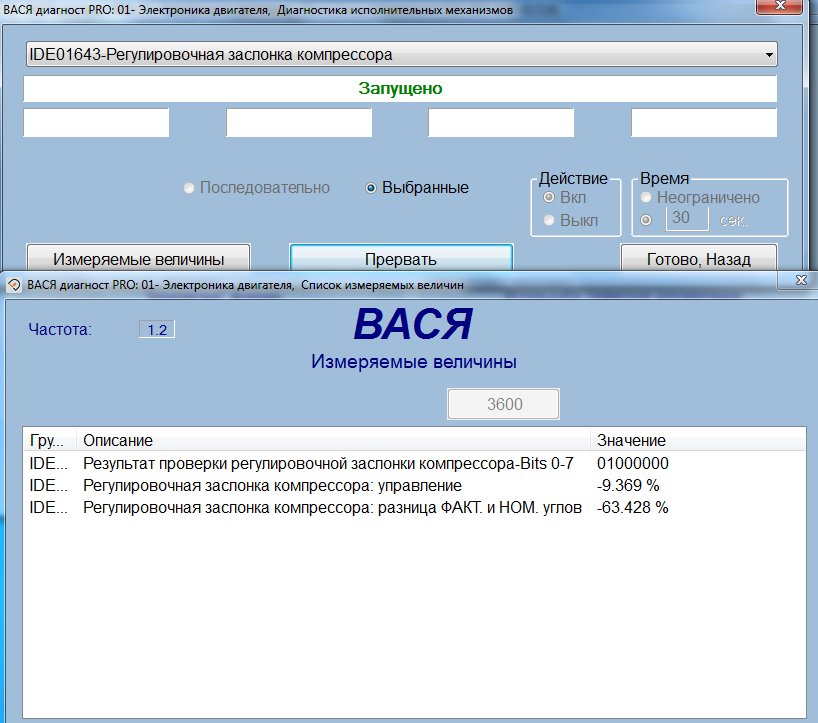Click the seconds input field showing 30
Viewport: 818px width, 723px height.
(687, 218)
